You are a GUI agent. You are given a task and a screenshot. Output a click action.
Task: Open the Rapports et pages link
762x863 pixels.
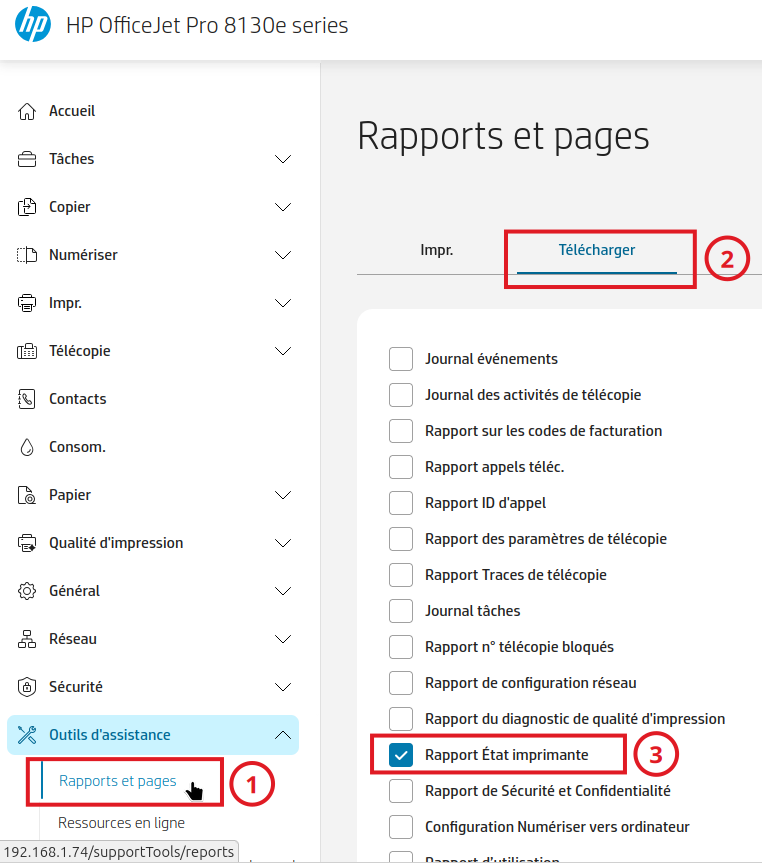(117, 781)
